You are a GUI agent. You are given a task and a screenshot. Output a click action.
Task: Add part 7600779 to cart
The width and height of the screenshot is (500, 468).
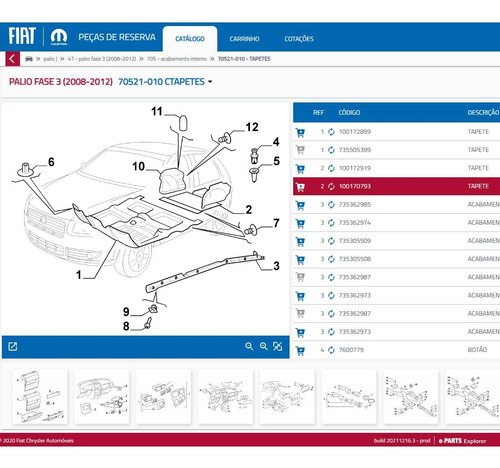[x=300, y=351]
